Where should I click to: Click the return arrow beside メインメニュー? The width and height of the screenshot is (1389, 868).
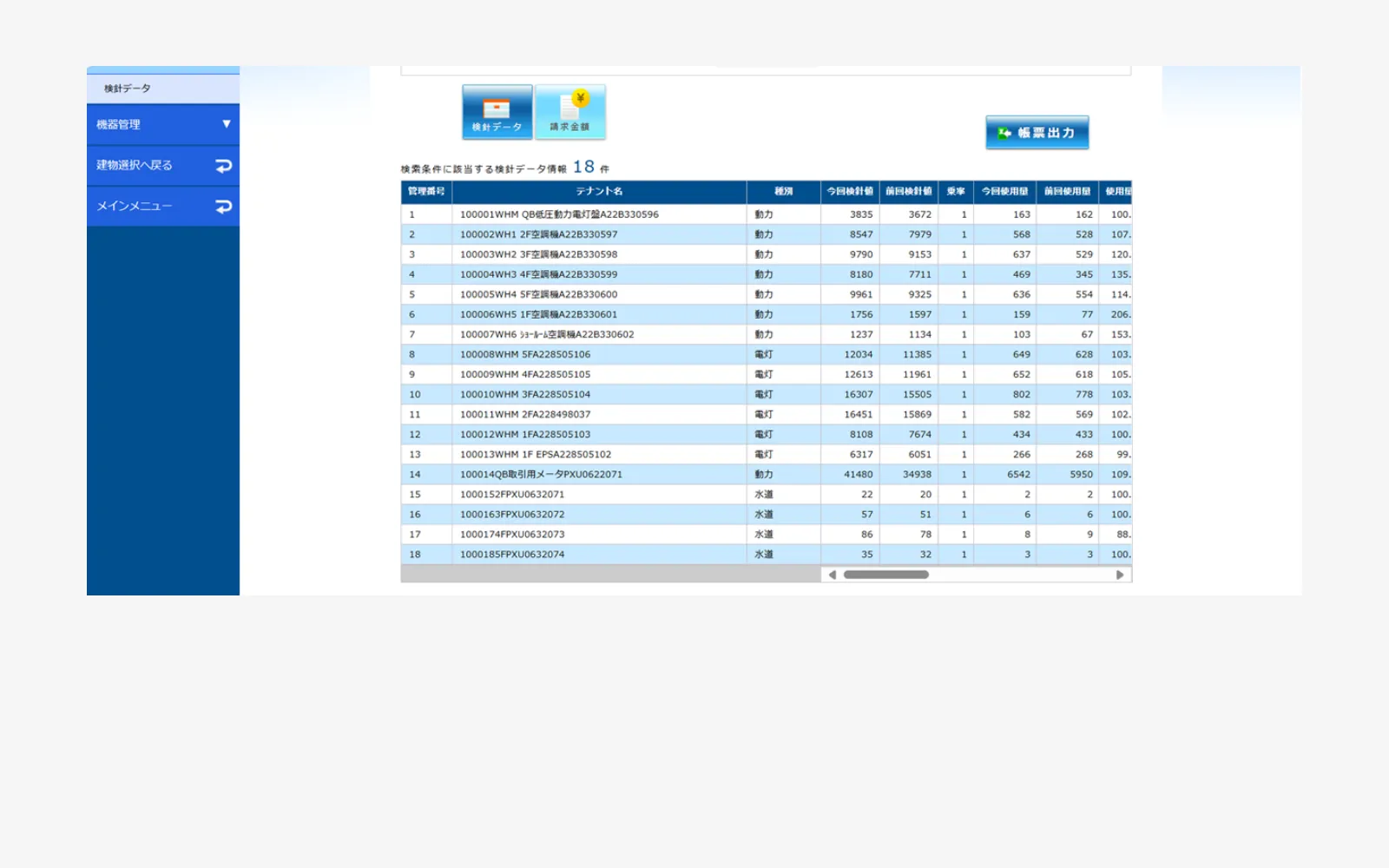[223, 207]
